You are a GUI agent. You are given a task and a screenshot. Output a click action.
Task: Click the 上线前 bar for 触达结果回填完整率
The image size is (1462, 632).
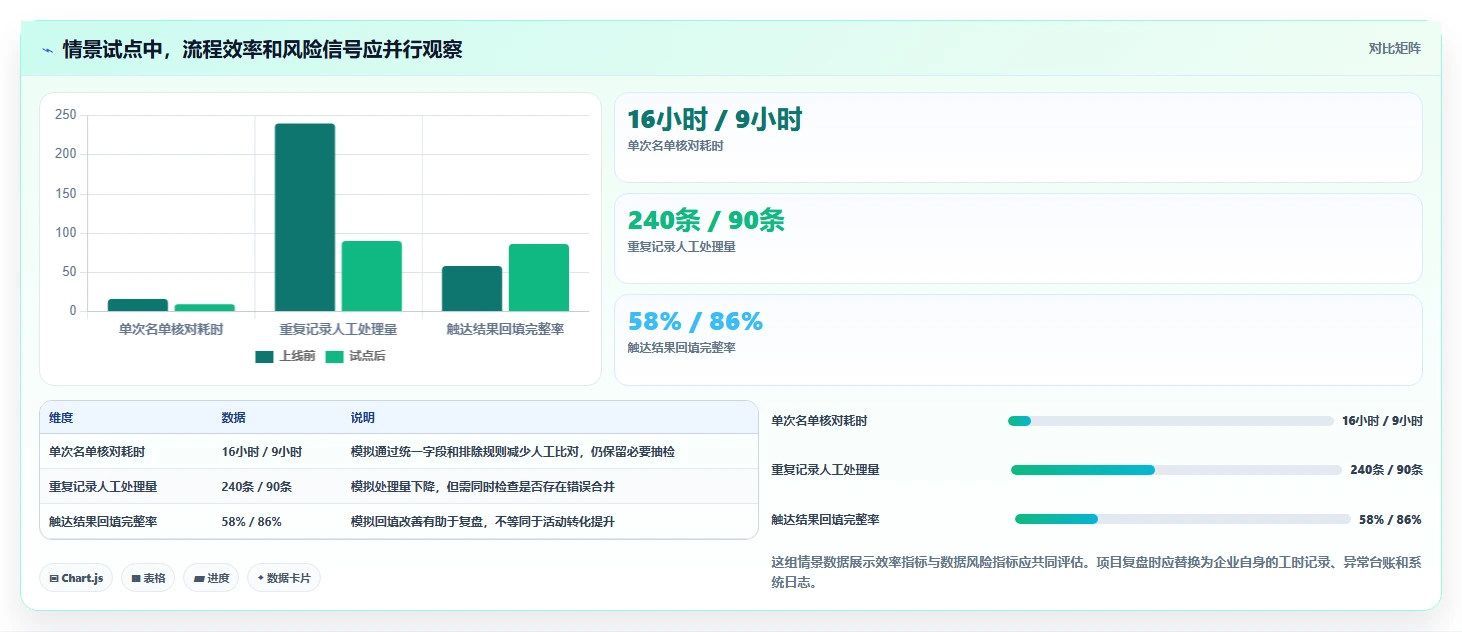coord(472,288)
